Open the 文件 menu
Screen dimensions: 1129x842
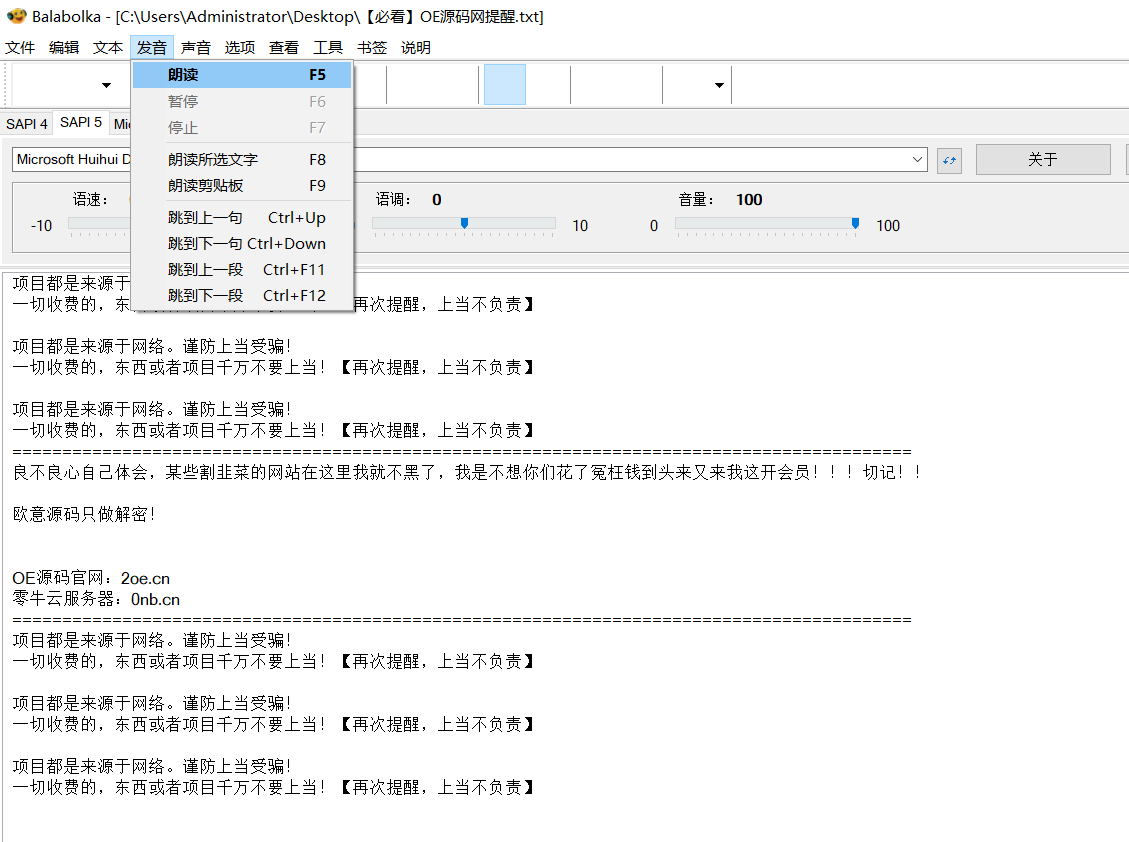(20, 48)
